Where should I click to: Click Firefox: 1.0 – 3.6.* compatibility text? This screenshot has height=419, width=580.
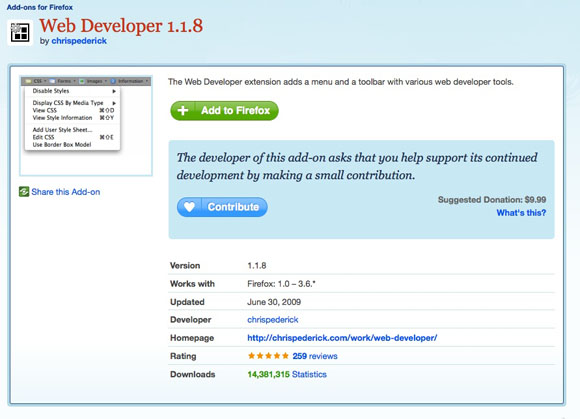click(x=281, y=284)
